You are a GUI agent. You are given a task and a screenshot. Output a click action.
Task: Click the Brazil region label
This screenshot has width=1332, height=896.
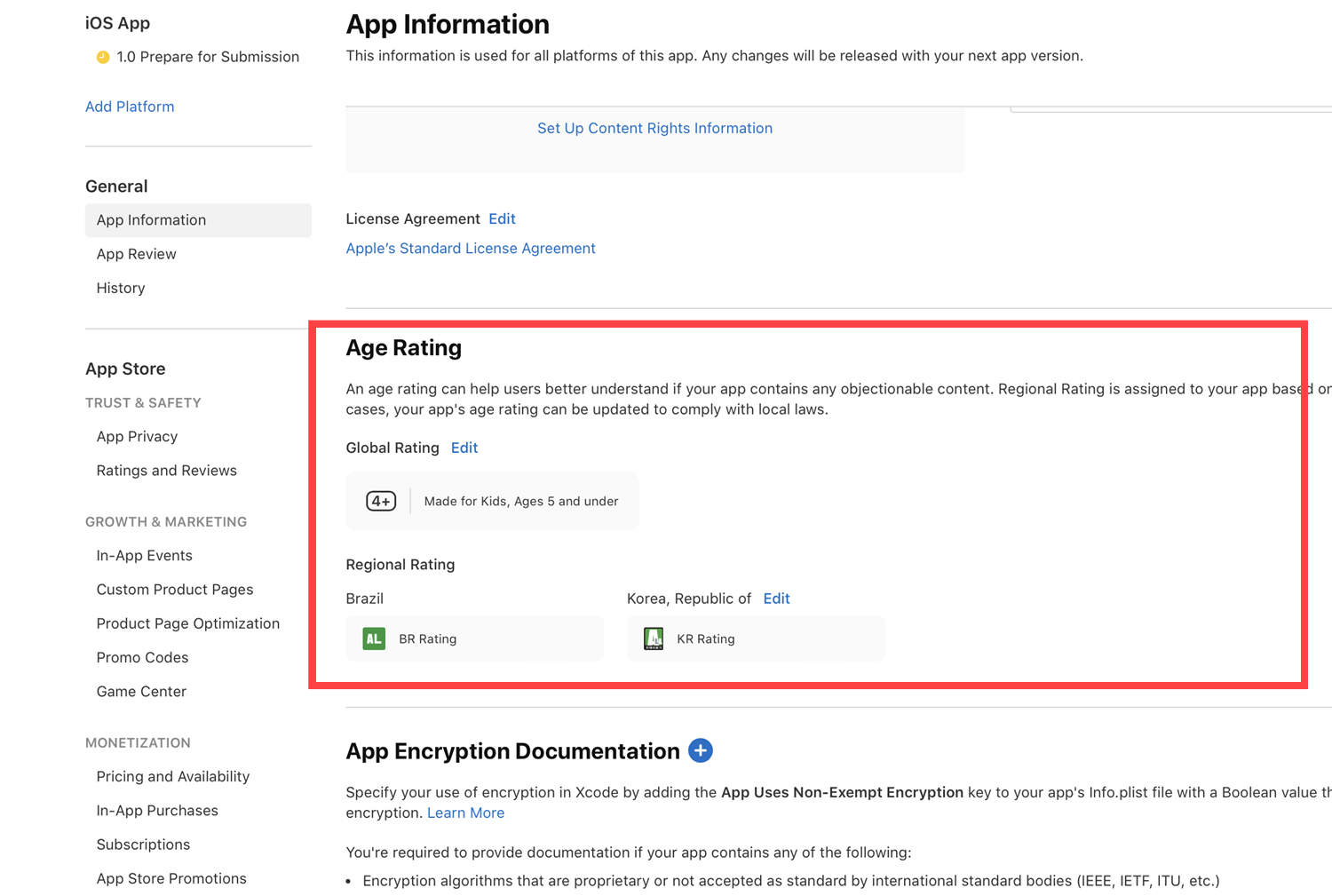(364, 599)
